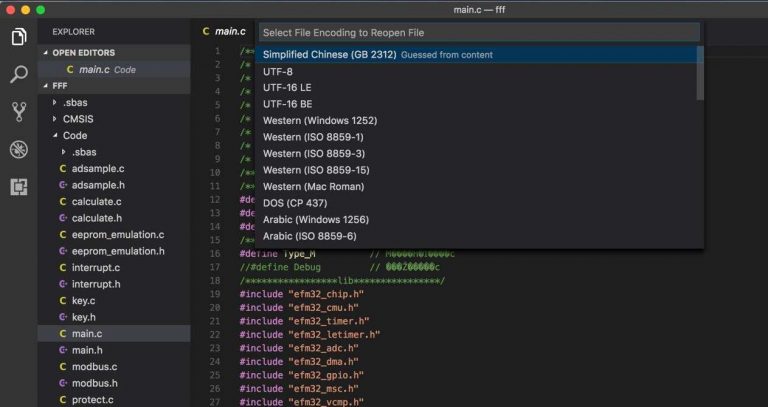
Task: Open the Explorer view in activity bar
Action: (18, 37)
